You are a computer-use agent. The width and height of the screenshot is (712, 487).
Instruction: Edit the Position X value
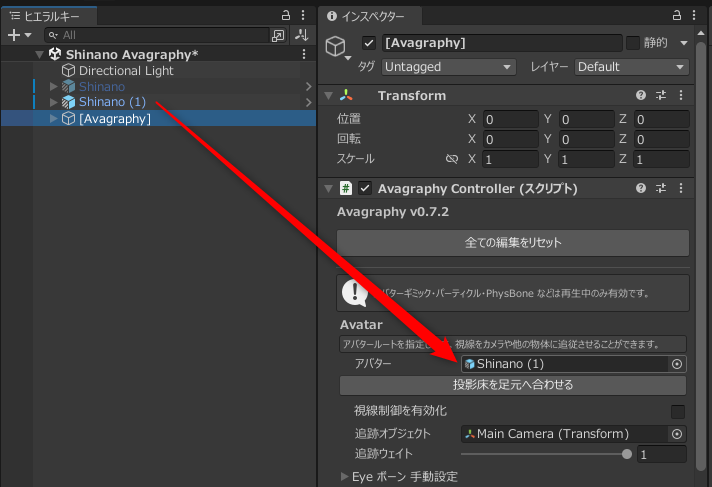point(510,119)
